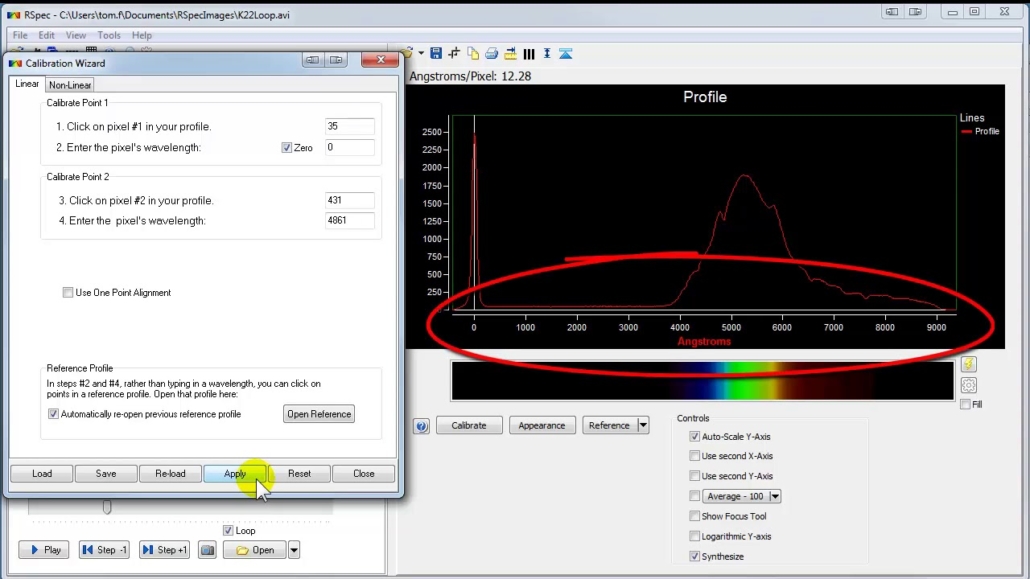Click the Open Reference button
This screenshot has height=579, width=1030.
(x=319, y=414)
